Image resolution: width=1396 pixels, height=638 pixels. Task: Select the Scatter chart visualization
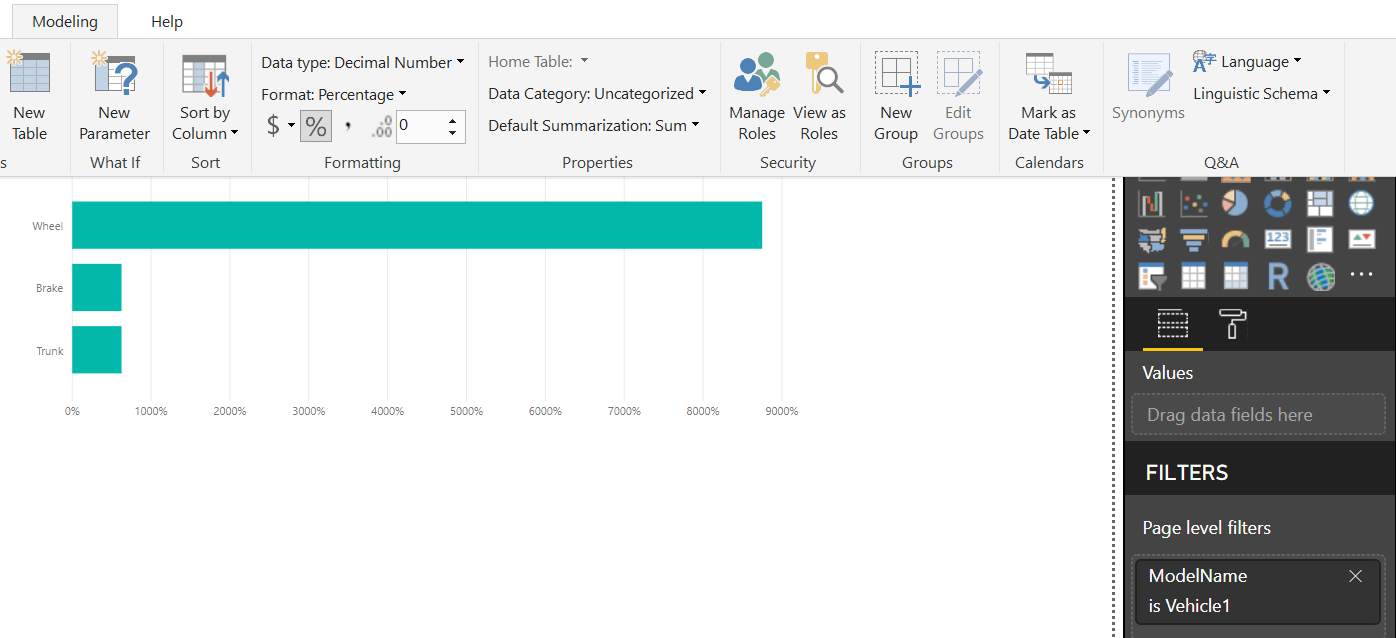(1193, 203)
